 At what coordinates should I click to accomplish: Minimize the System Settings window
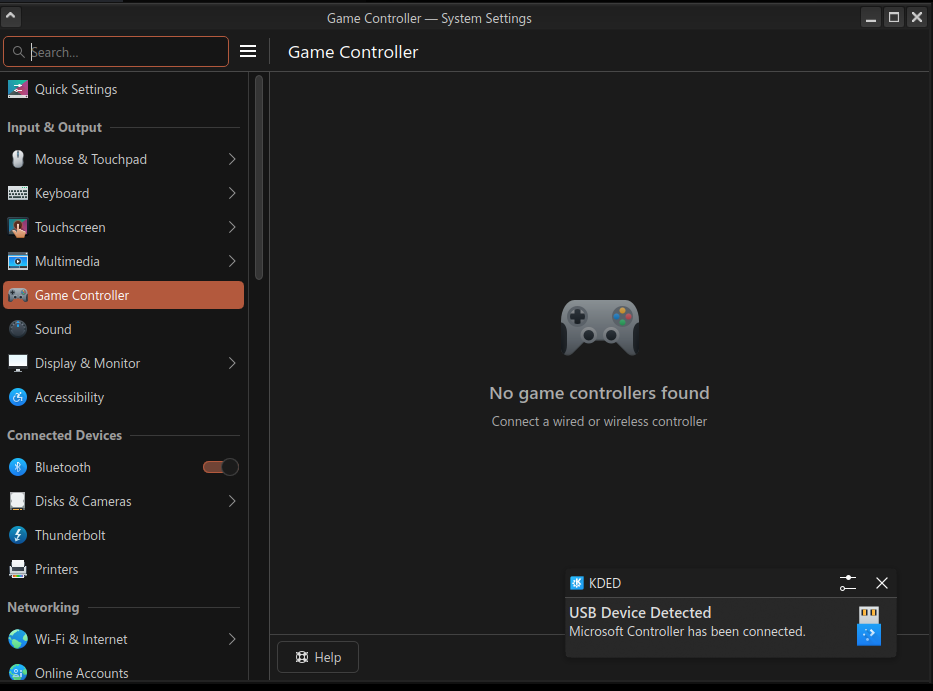coord(871,17)
